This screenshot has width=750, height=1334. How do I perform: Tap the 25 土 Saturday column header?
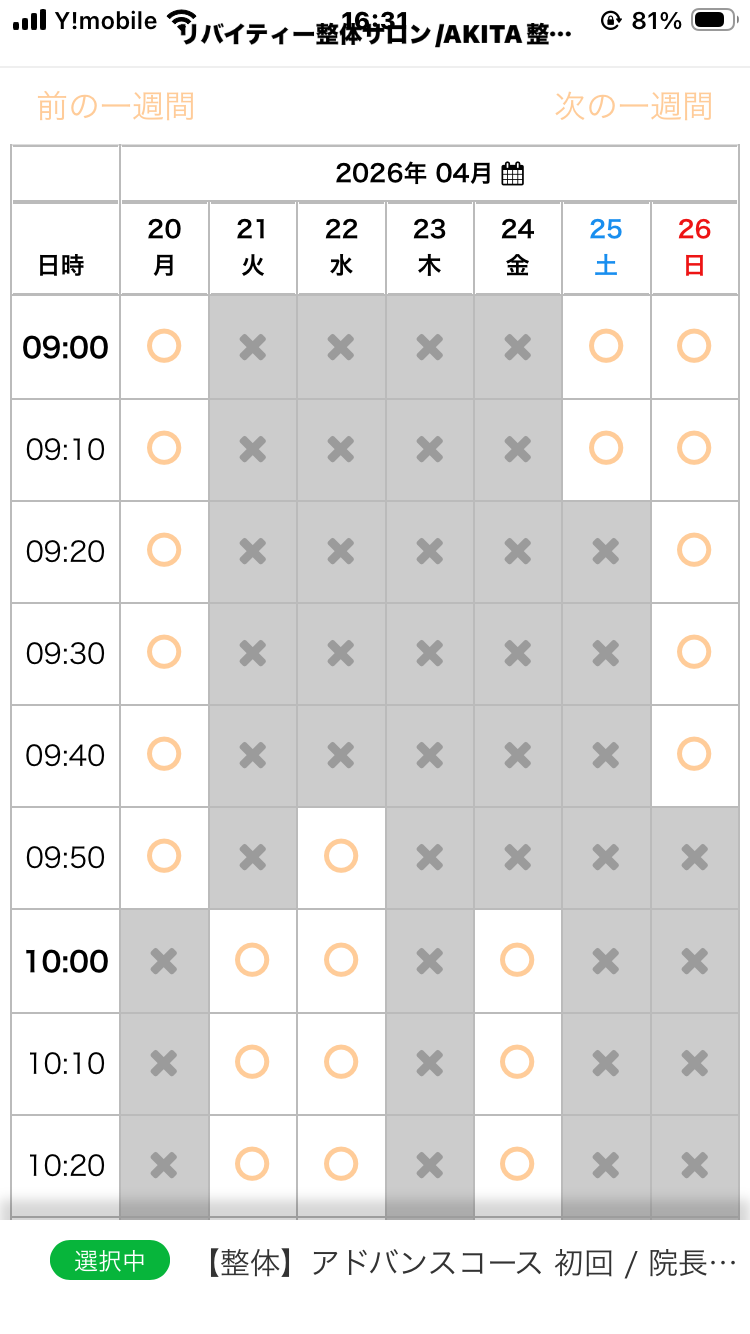(606, 247)
